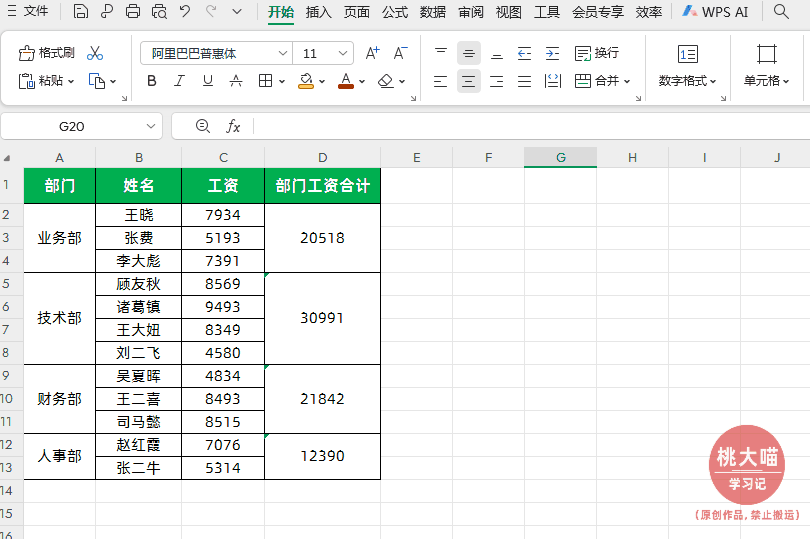Toggle Strikethrough formatting
The image size is (810, 539).
[x=236, y=81]
